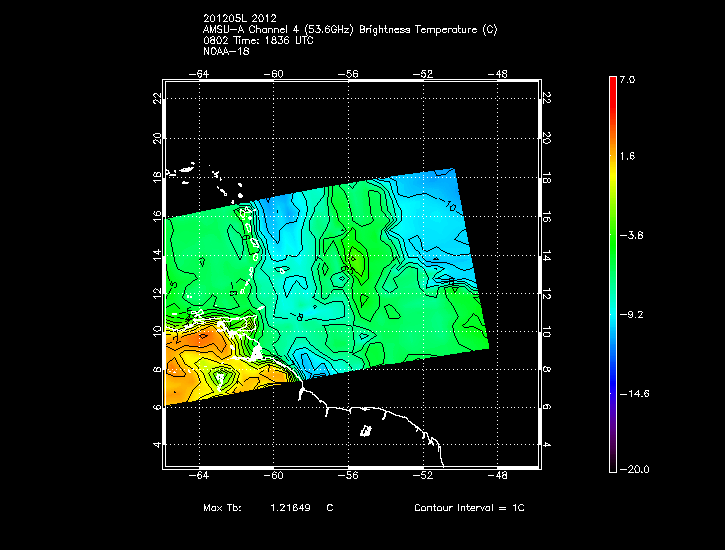Click the 7.0 label on color scale
The width and height of the screenshot is (725, 550).
(627, 79)
